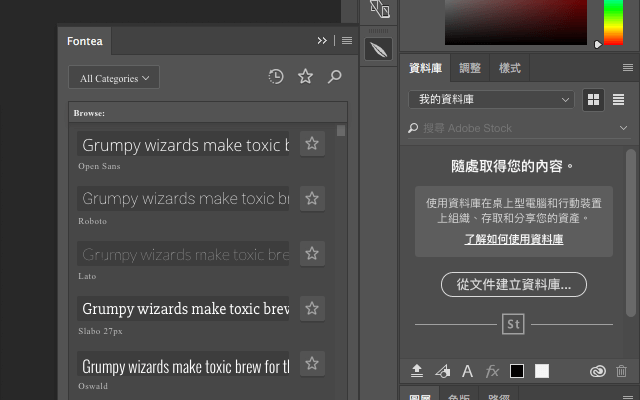Apply the Roboto font preview
Viewport: 640px width, 400px height.
tap(183, 199)
